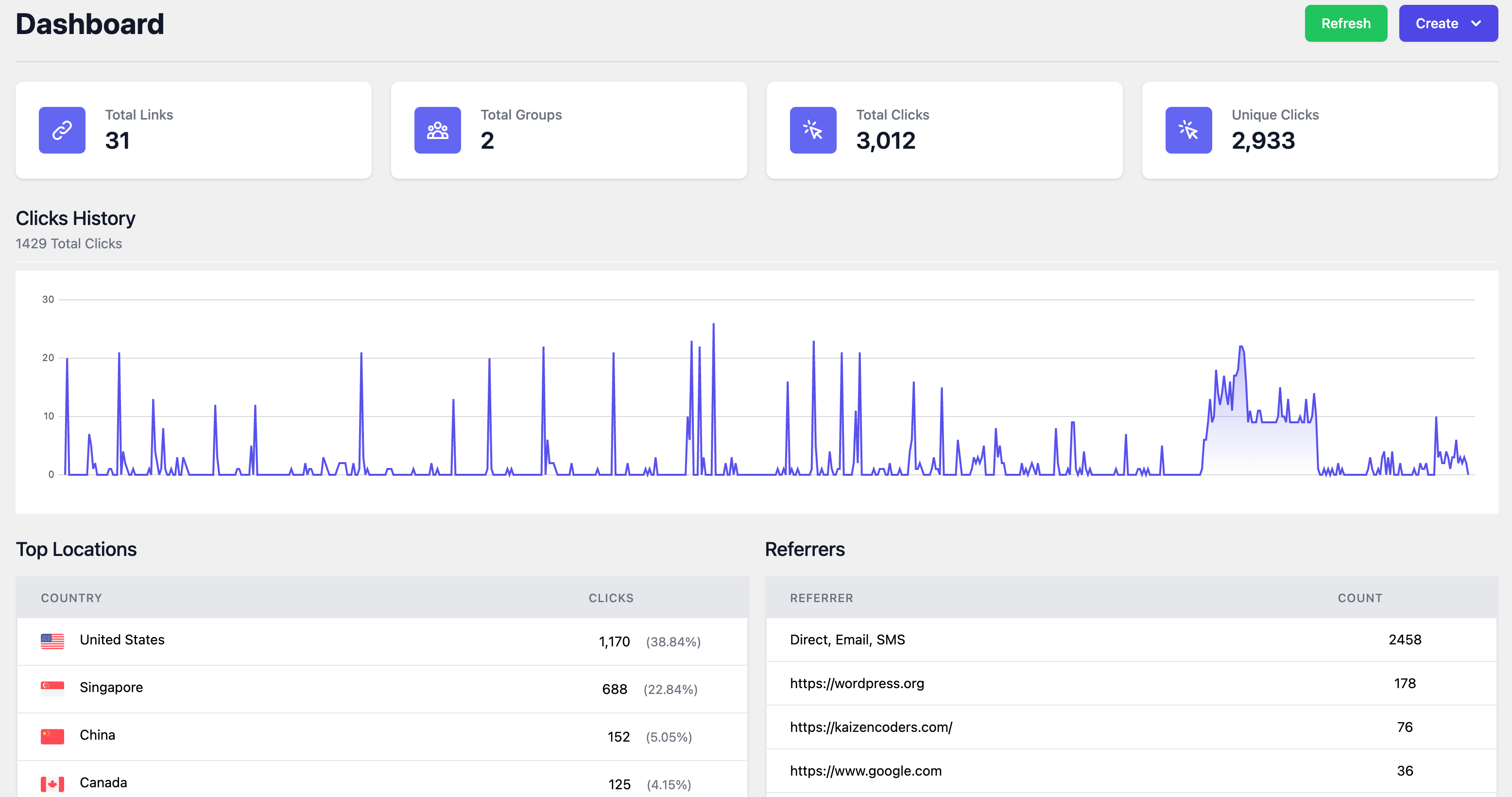The height and width of the screenshot is (797, 1512).
Task: Click the Unique Clicks cursor icon
Action: (1188, 130)
